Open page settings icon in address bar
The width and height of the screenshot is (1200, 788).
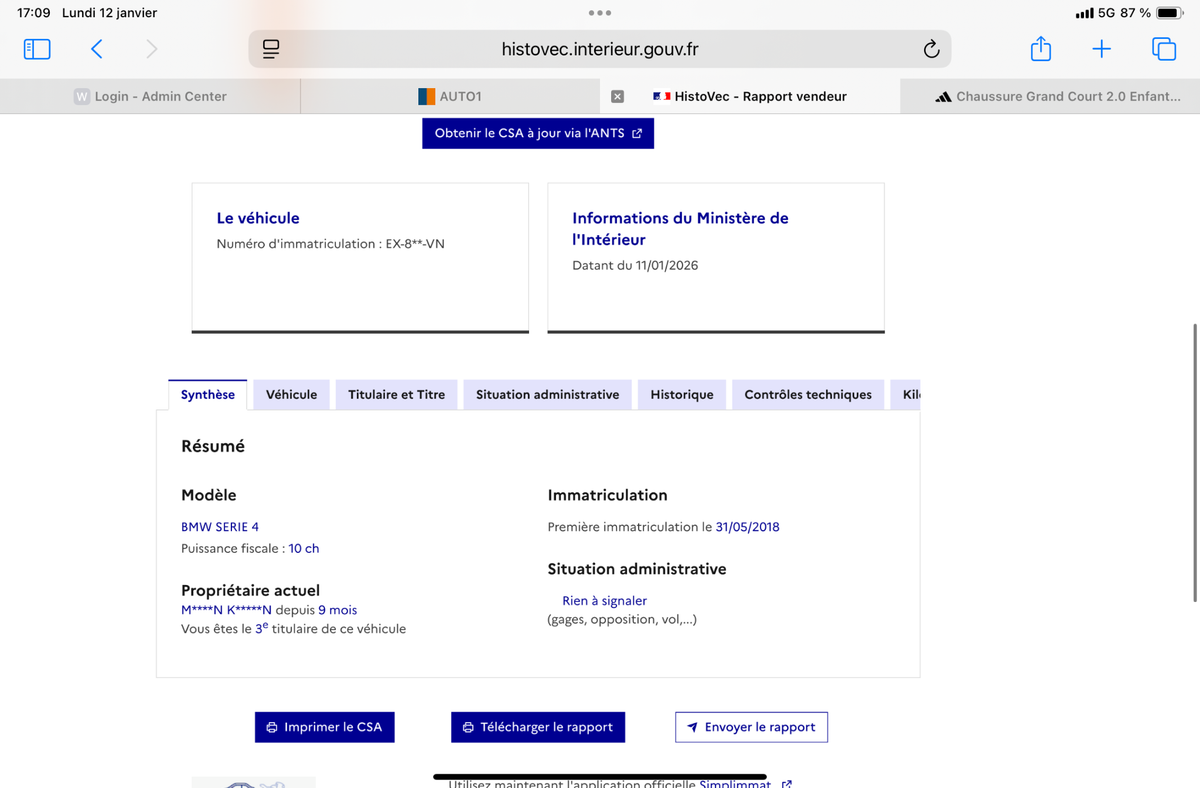pyautogui.click(x=270, y=49)
